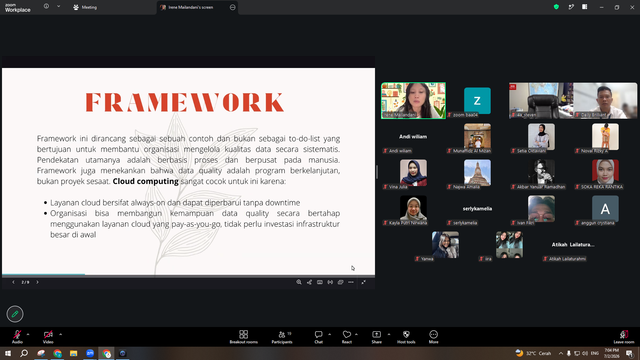
Task: Switch to the Meeting tab
Action: [85, 7]
